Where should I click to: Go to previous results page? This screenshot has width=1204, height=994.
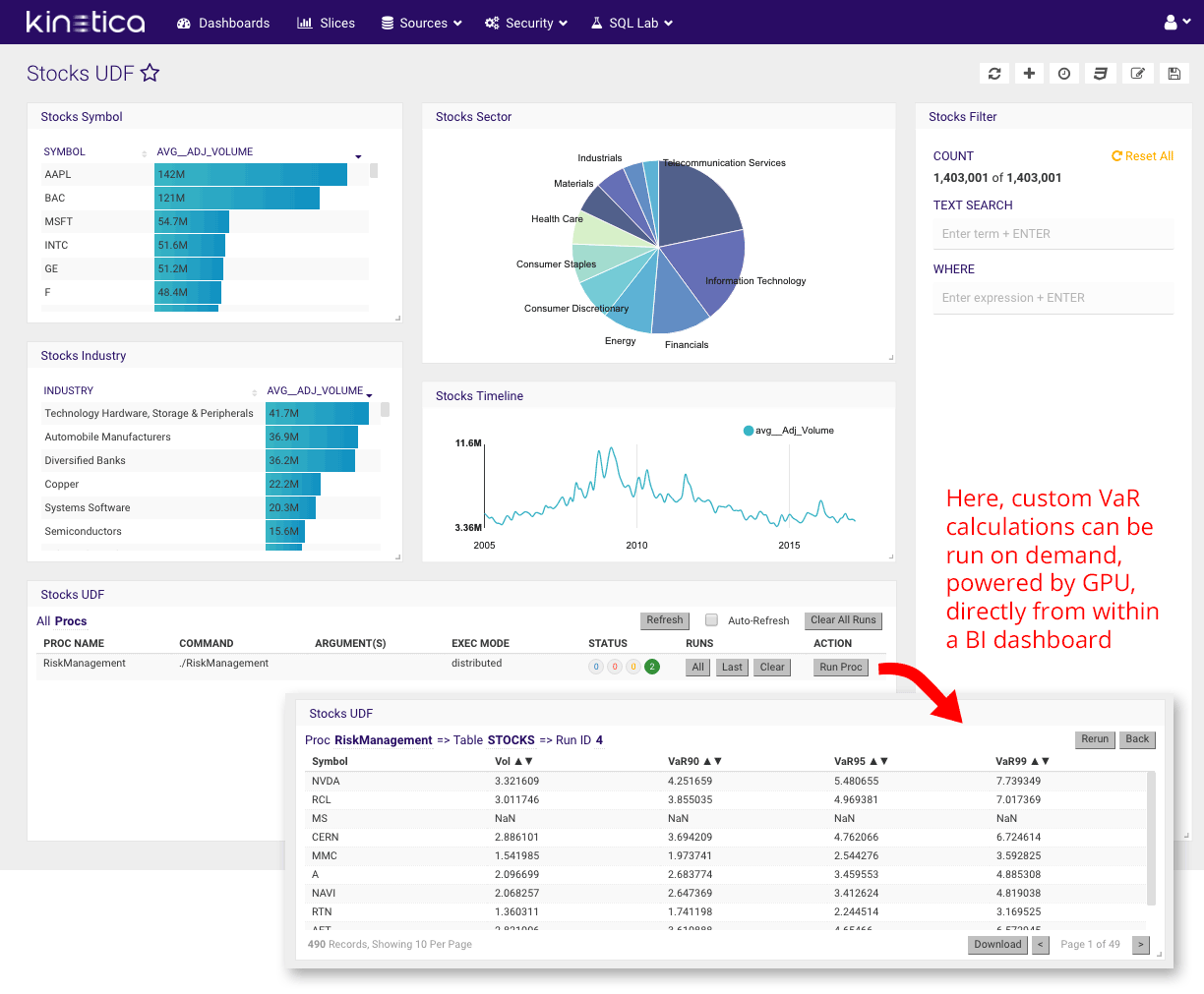pos(1041,945)
